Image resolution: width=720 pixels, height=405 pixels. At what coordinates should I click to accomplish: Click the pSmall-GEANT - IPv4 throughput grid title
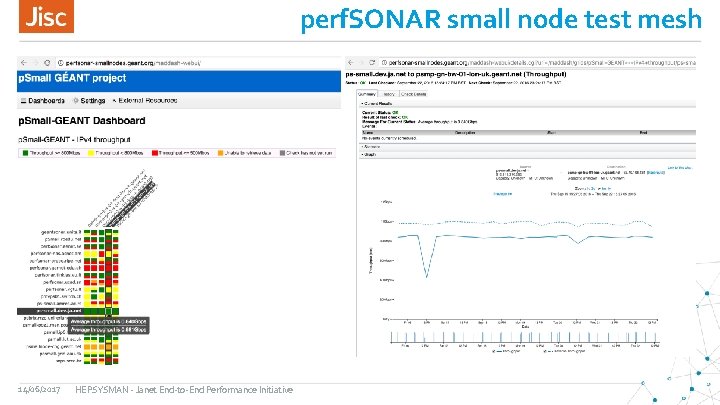click(74, 140)
